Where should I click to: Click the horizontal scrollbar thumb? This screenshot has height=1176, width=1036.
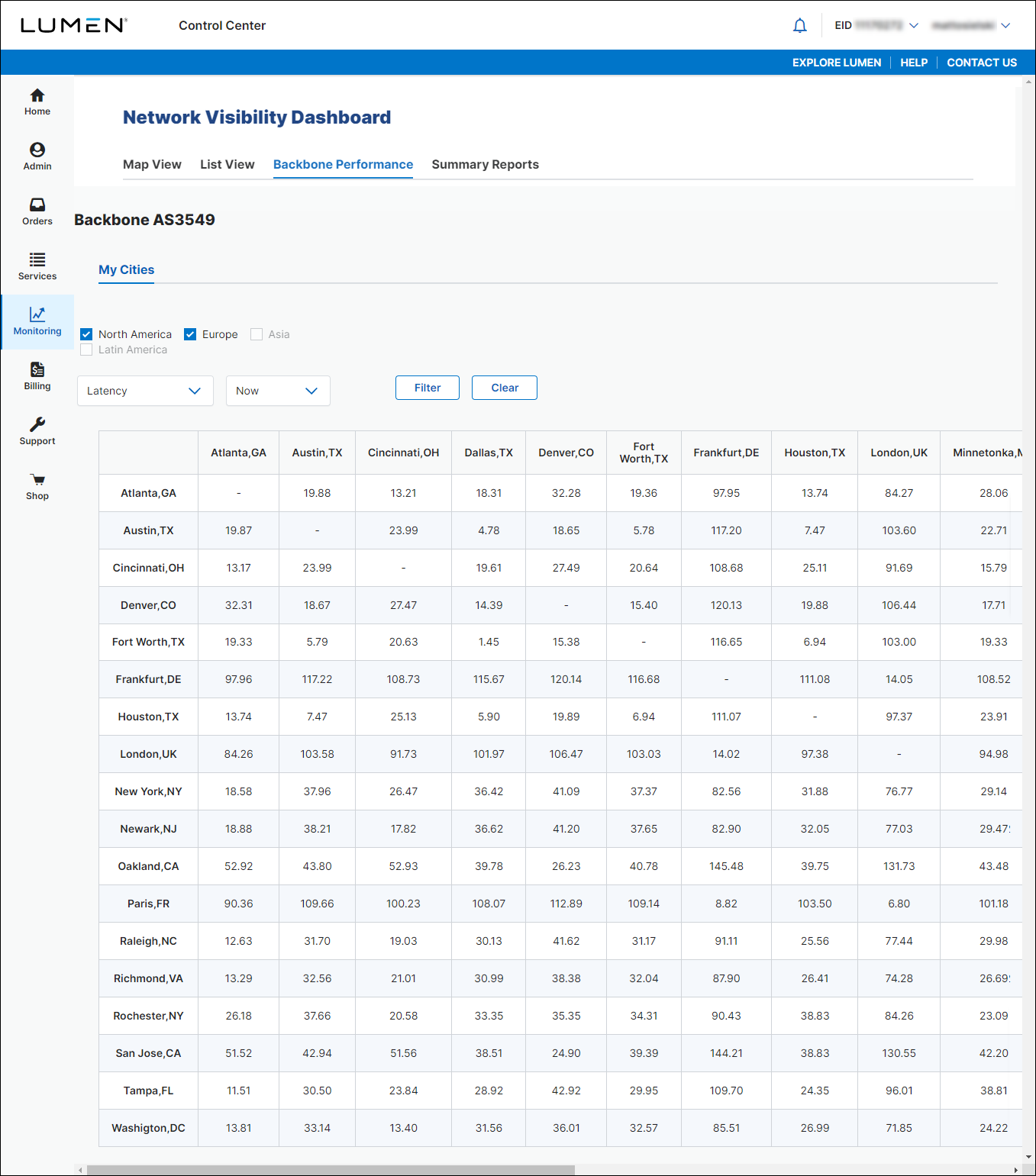[x=331, y=1170]
